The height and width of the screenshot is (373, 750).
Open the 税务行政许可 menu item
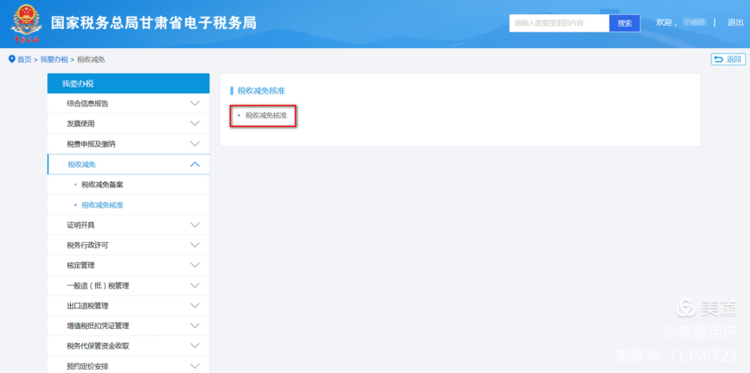coord(128,245)
